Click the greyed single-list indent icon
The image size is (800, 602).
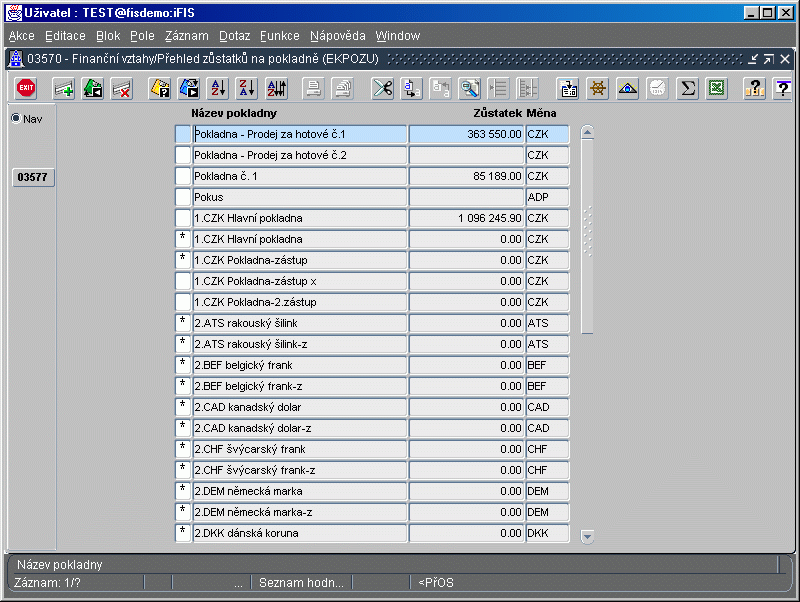tap(498, 88)
